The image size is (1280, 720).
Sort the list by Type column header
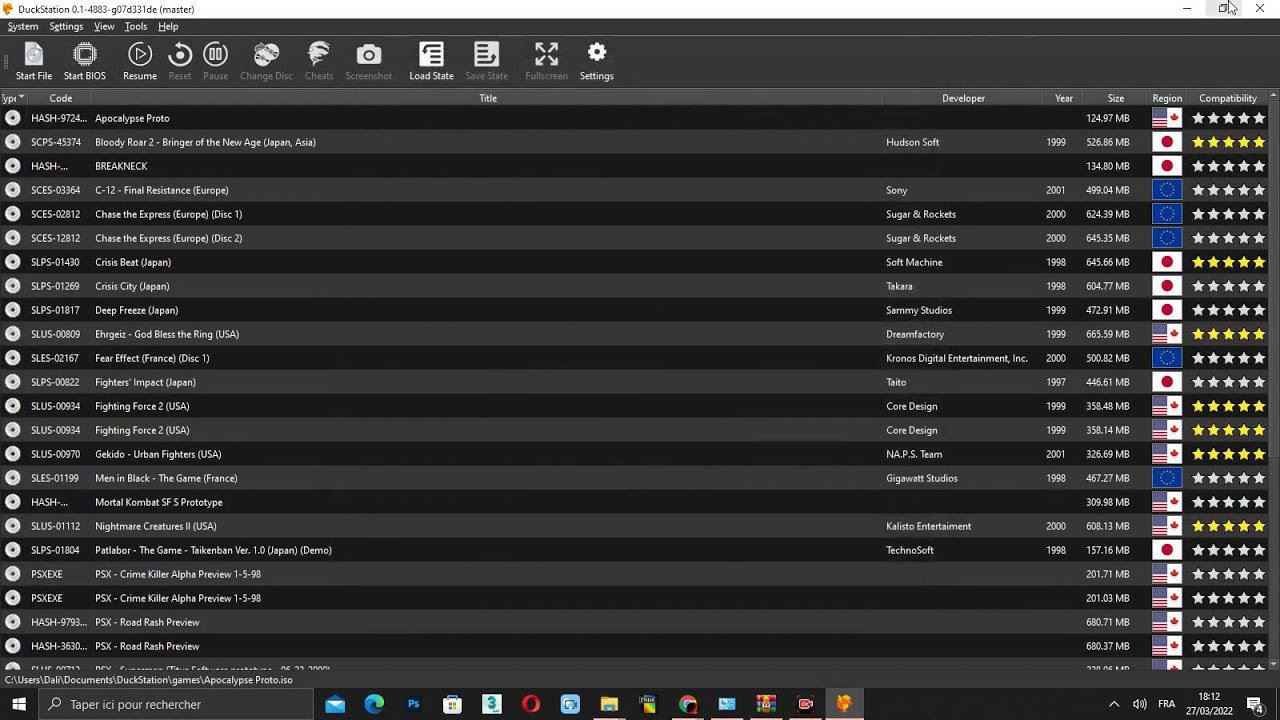click(12, 98)
